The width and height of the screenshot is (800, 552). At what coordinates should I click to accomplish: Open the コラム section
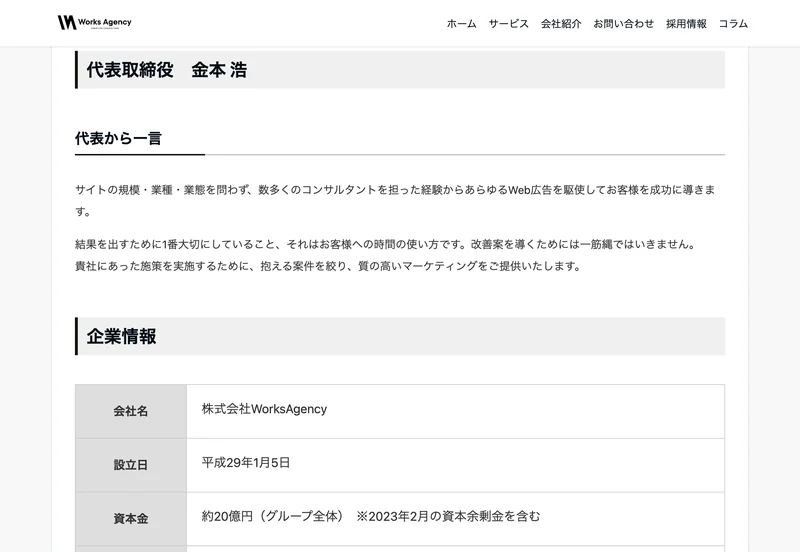(x=733, y=23)
